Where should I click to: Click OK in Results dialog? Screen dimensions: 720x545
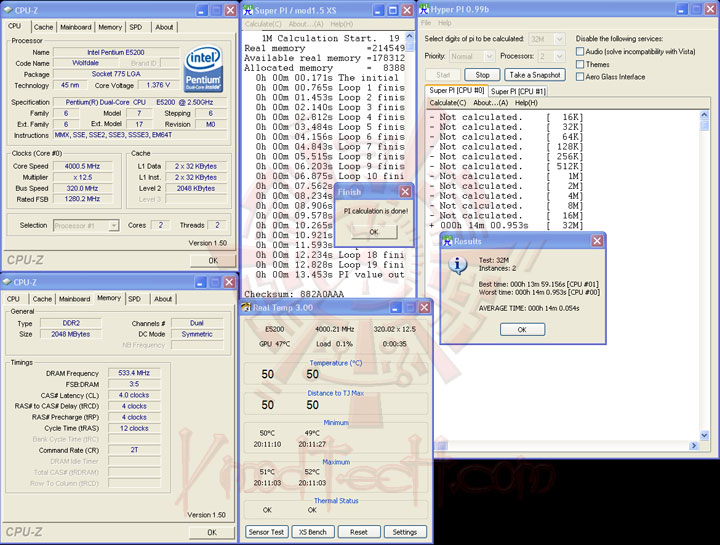click(x=522, y=330)
